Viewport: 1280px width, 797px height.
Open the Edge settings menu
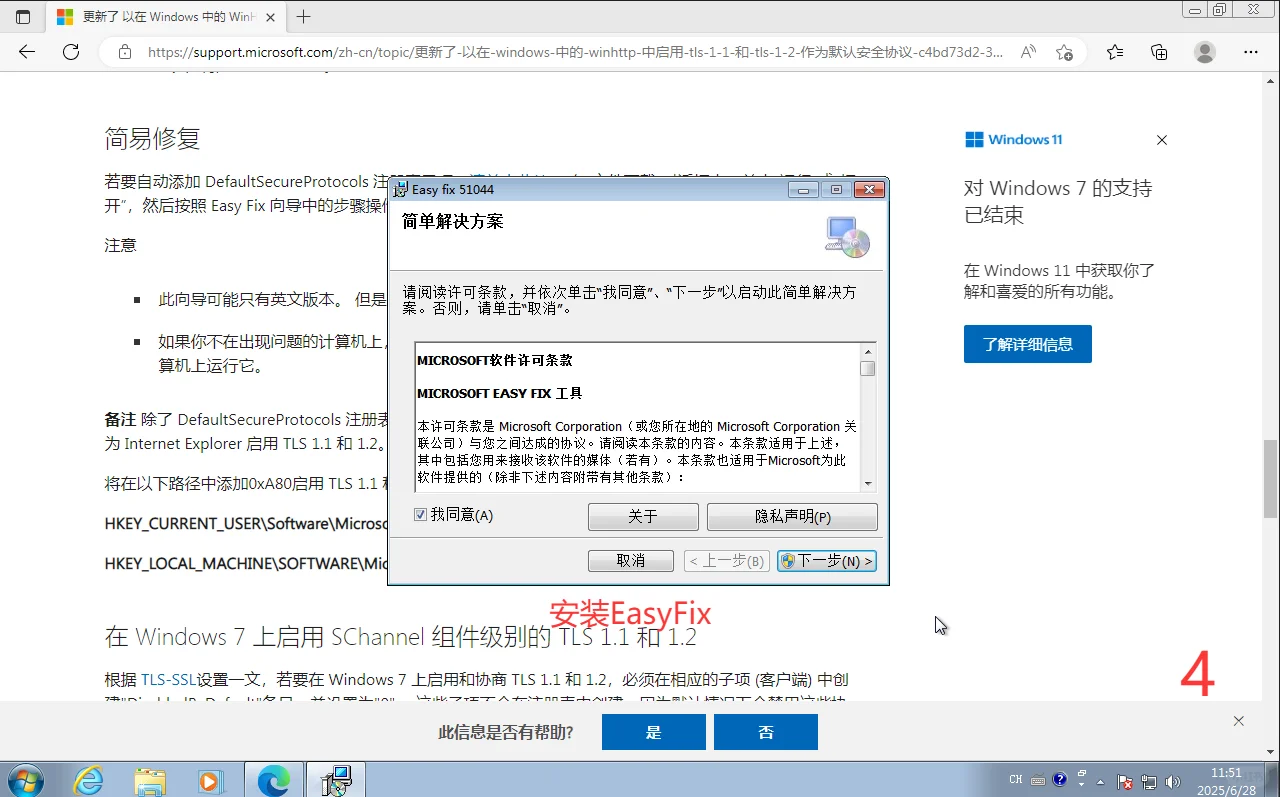pos(1250,52)
